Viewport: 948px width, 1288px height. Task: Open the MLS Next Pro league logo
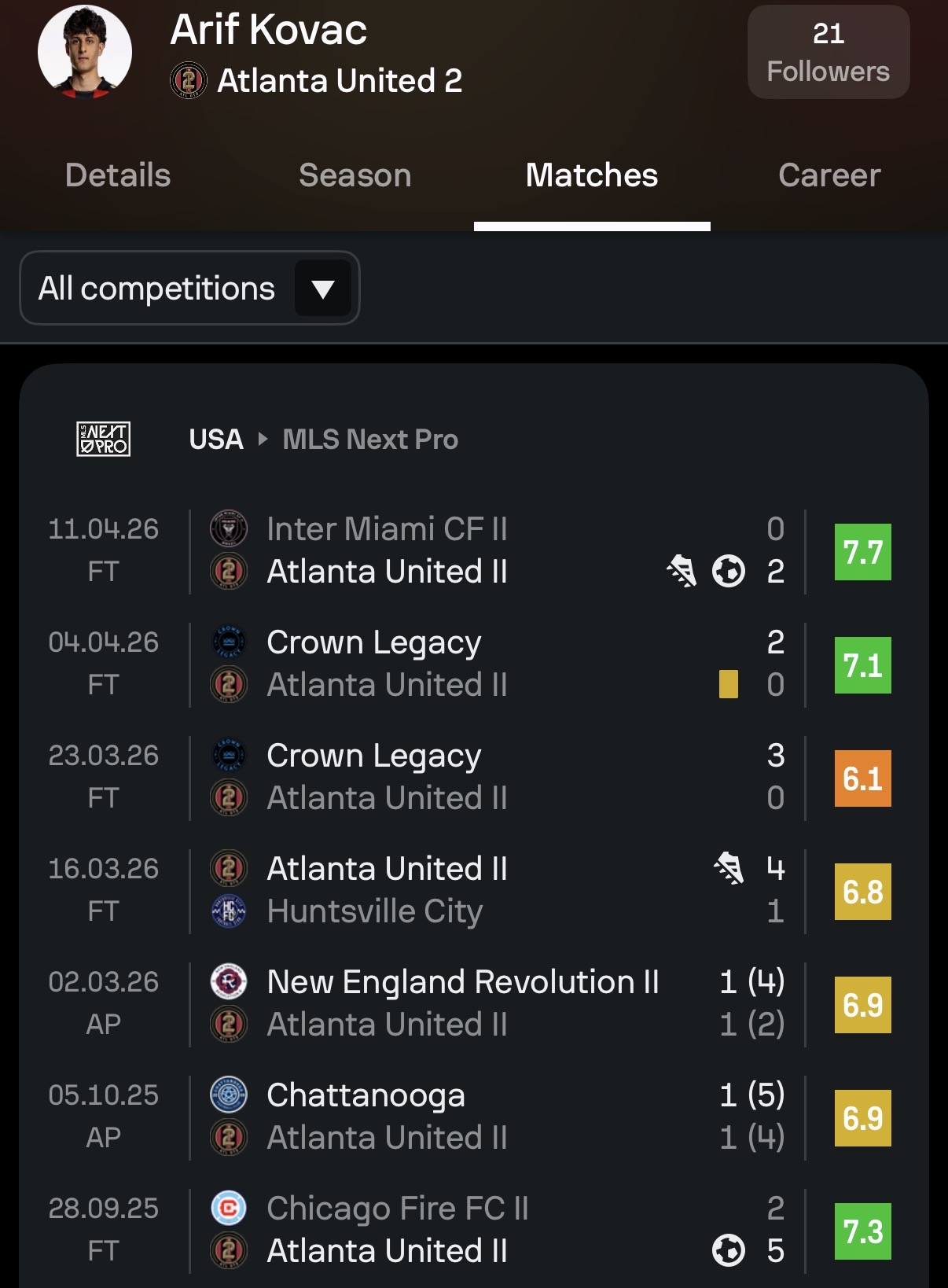point(103,439)
